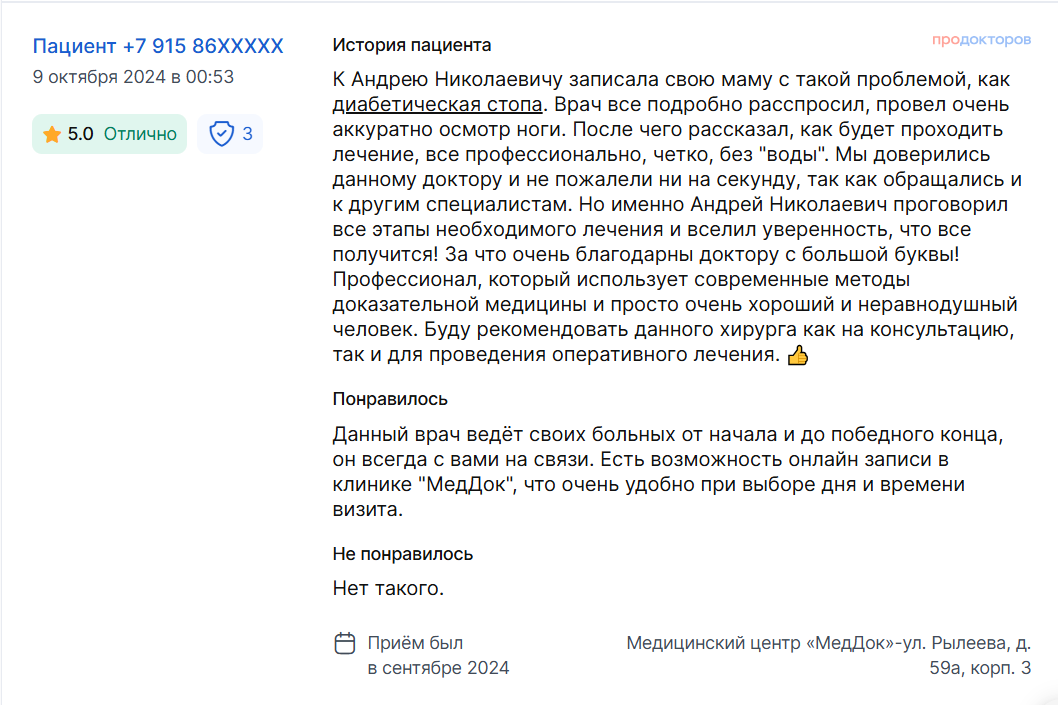
Task: Click the verification badge number 3
Action: (x=248, y=134)
